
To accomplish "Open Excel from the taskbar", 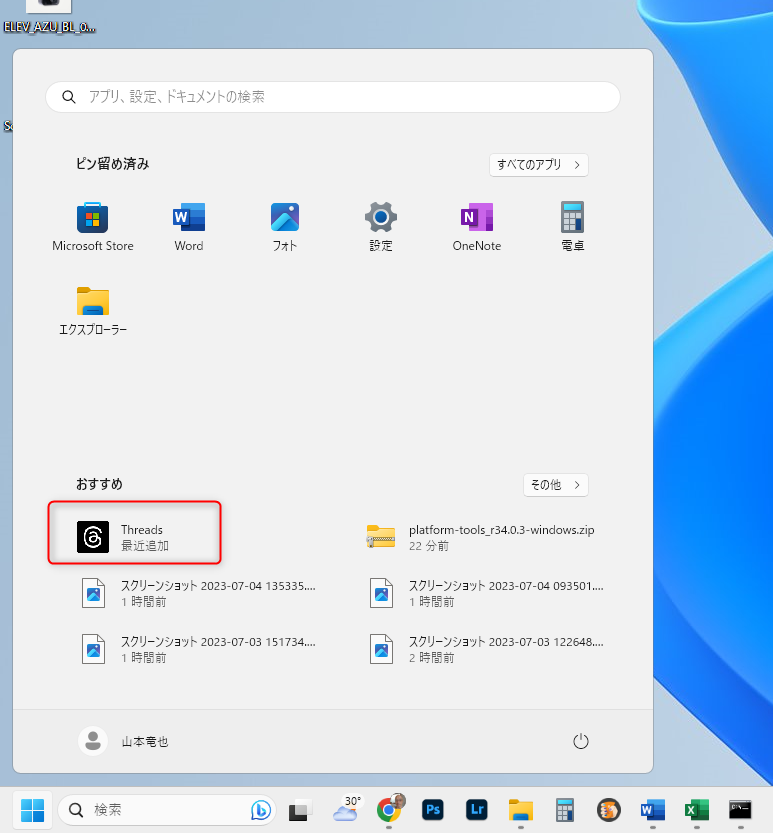I will [696, 810].
